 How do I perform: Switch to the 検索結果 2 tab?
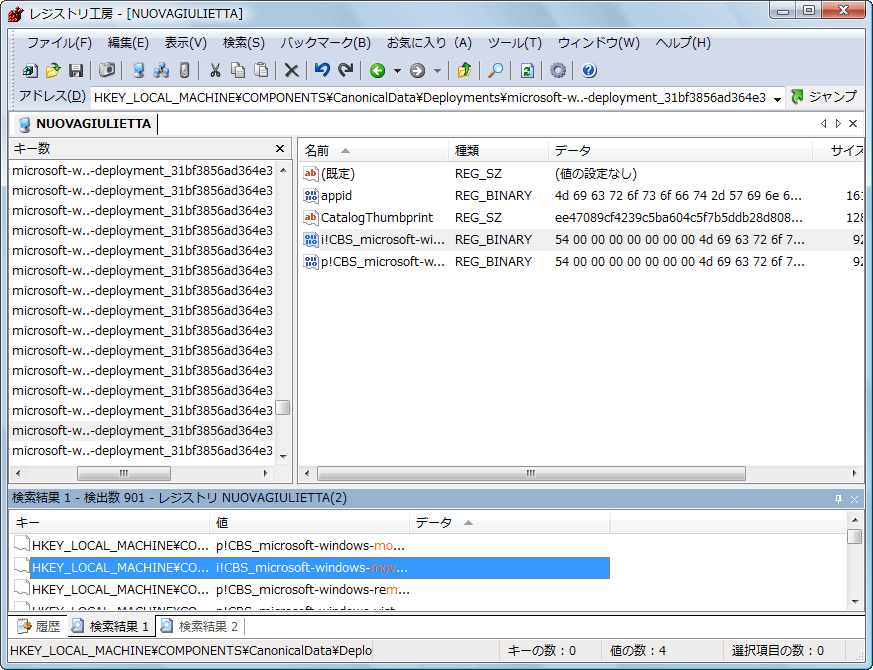coord(200,627)
